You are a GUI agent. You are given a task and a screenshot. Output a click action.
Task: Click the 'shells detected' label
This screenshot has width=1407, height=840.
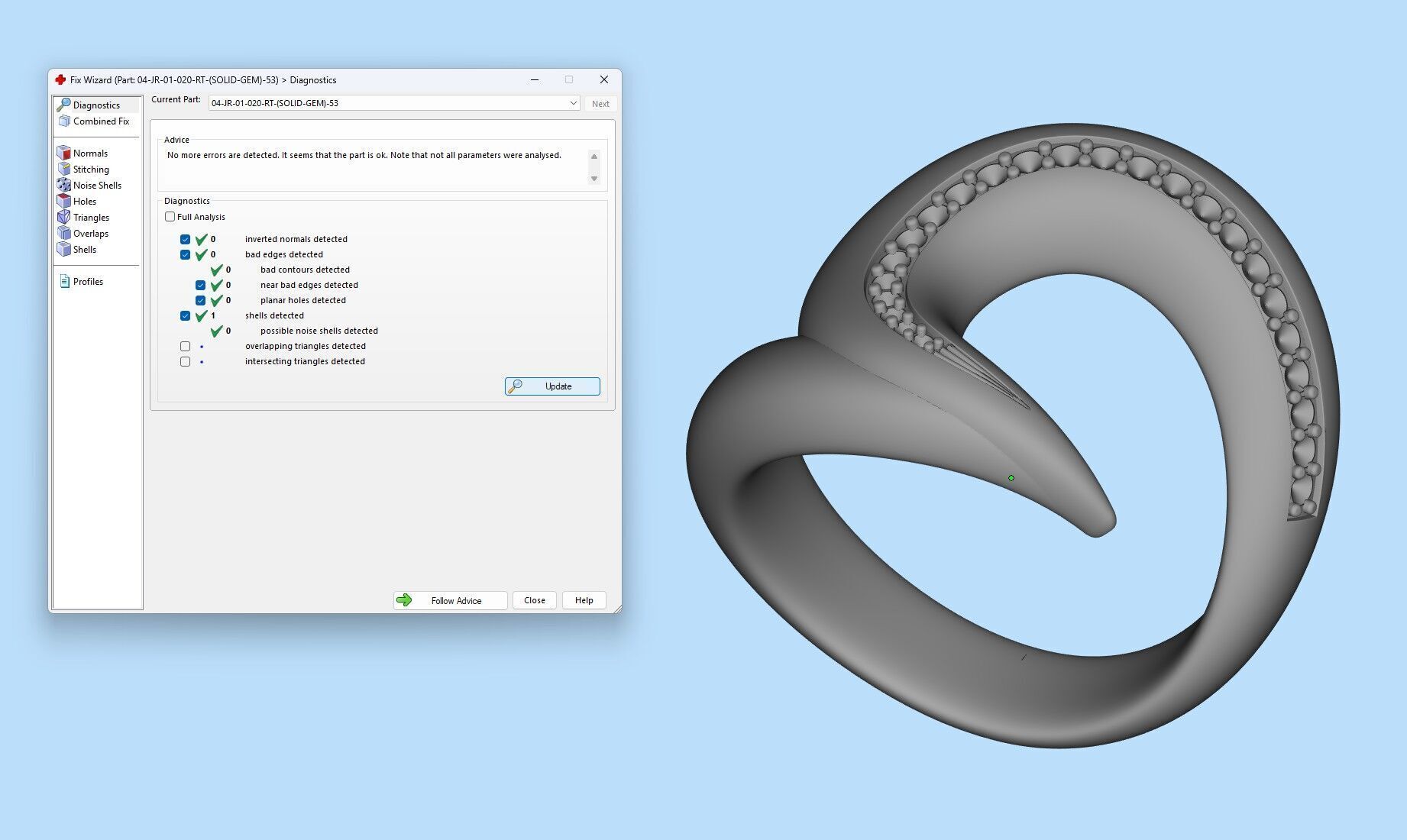pos(274,315)
